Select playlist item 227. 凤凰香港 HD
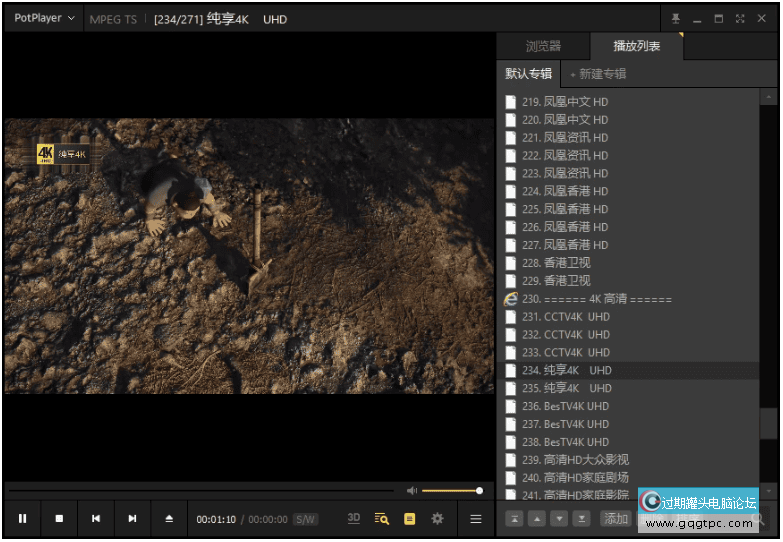This screenshot has height=542, width=783. click(628, 245)
